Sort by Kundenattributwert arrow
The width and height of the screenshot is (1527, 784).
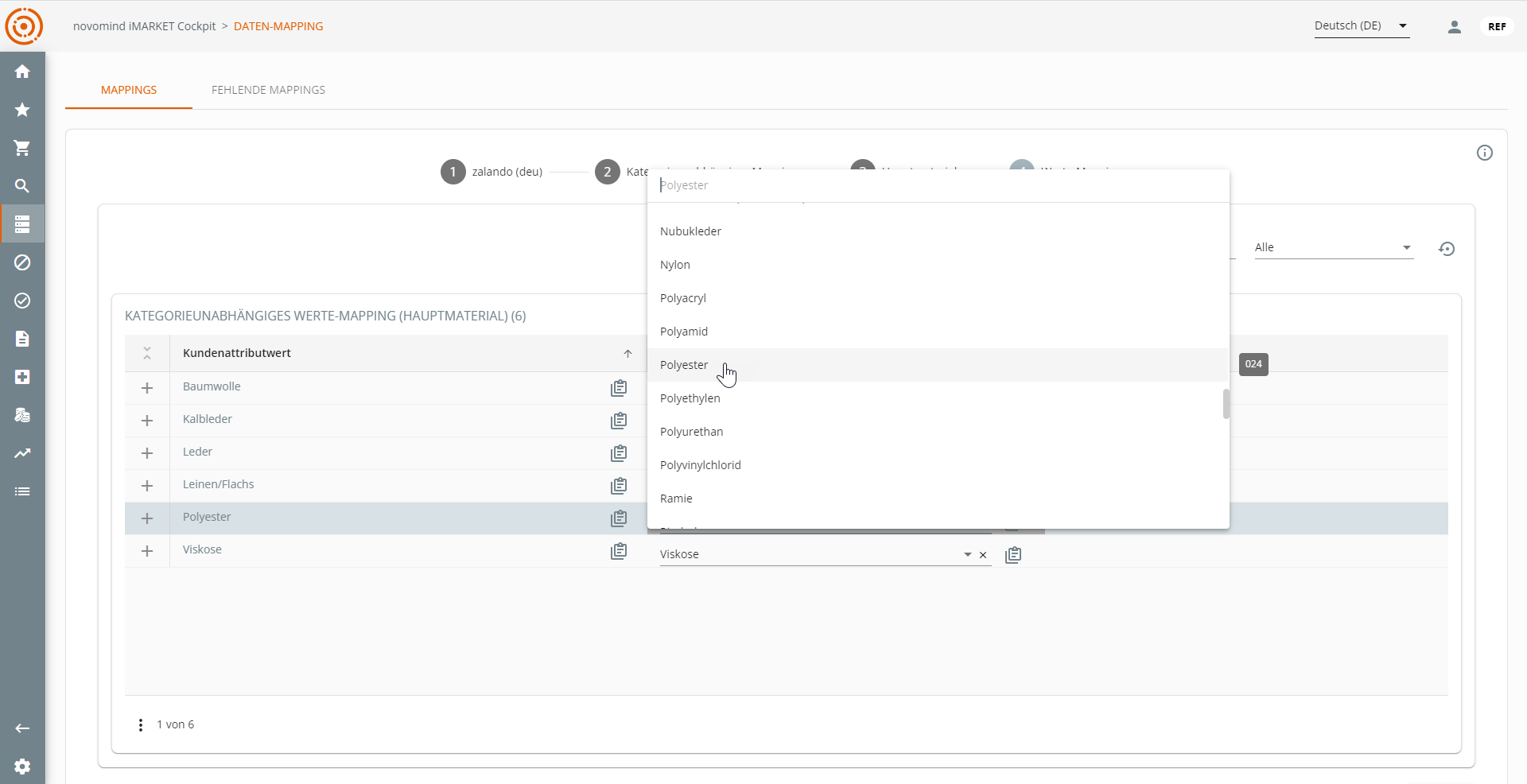pos(628,354)
